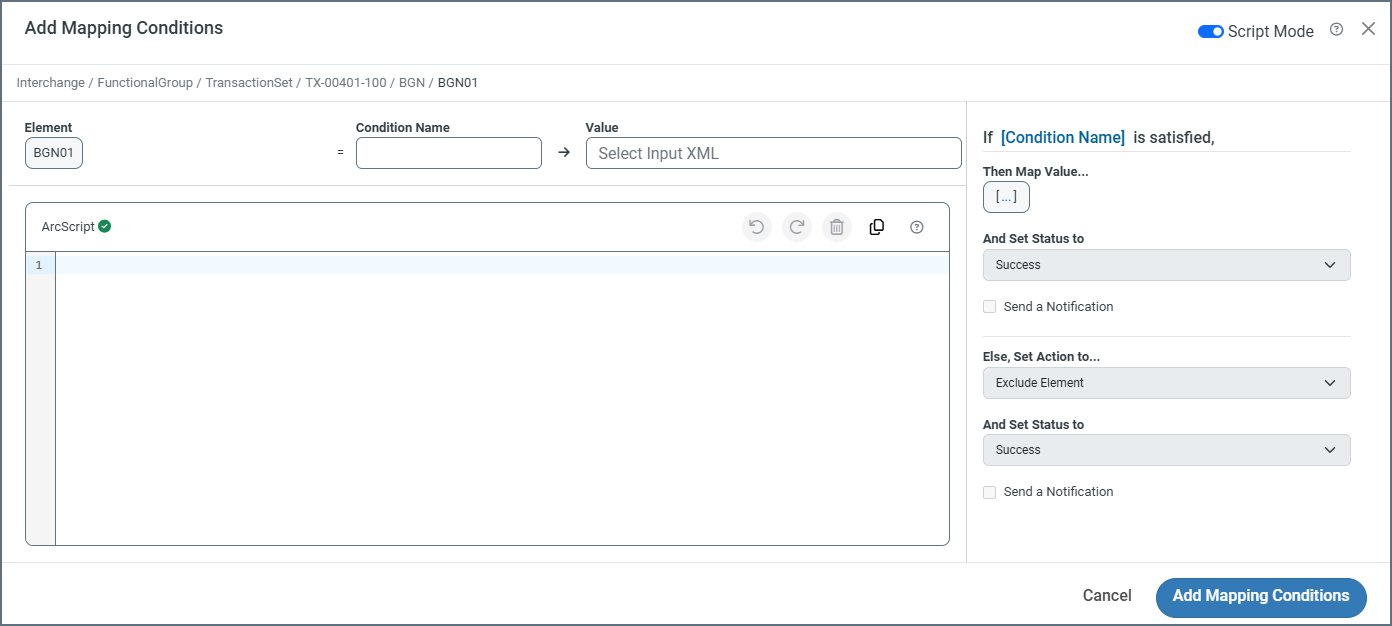Click the Select Input XML value field
Viewport: 1392px width, 626px height.
click(773, 153)
